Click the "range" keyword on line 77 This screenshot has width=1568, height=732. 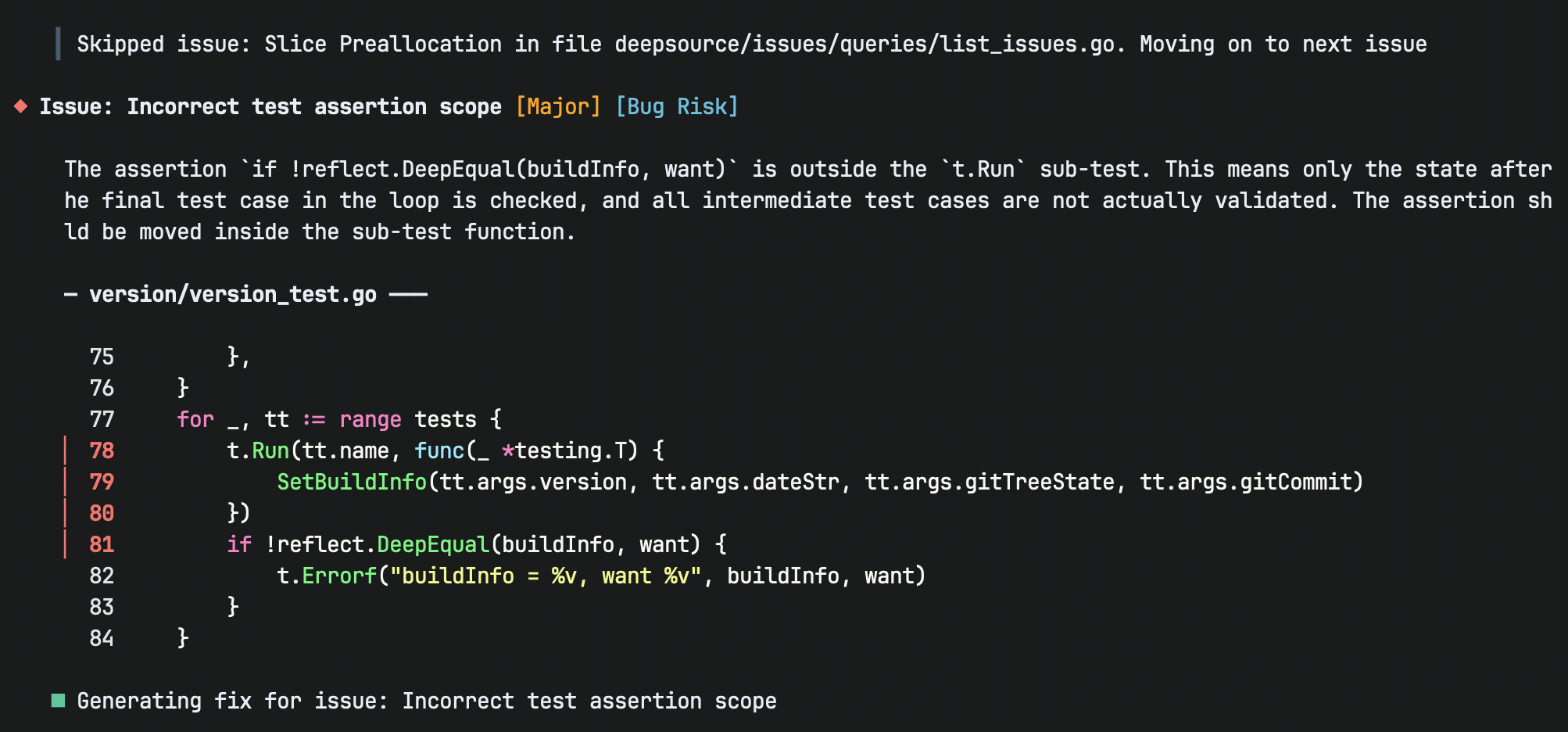pyautogui.click(x=371, y=419)
